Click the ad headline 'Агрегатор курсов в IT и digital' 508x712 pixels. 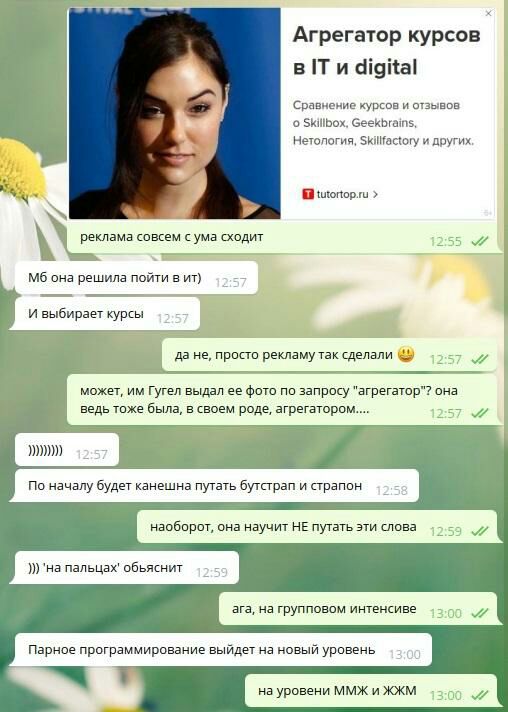[386, 51]
